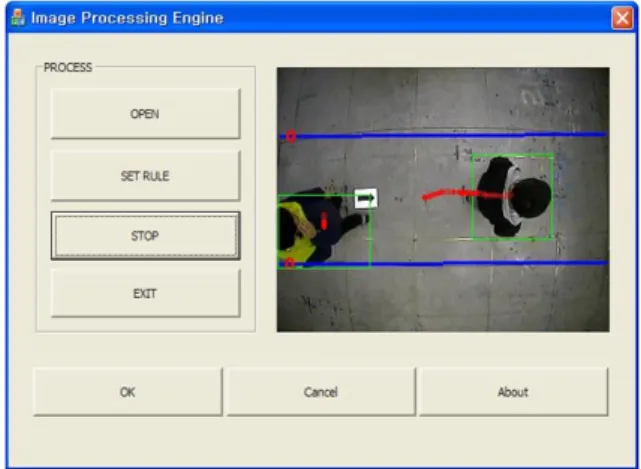Viewport: 641px width, 469px height.
Task: Click the OPEN button
Action: 145,114
